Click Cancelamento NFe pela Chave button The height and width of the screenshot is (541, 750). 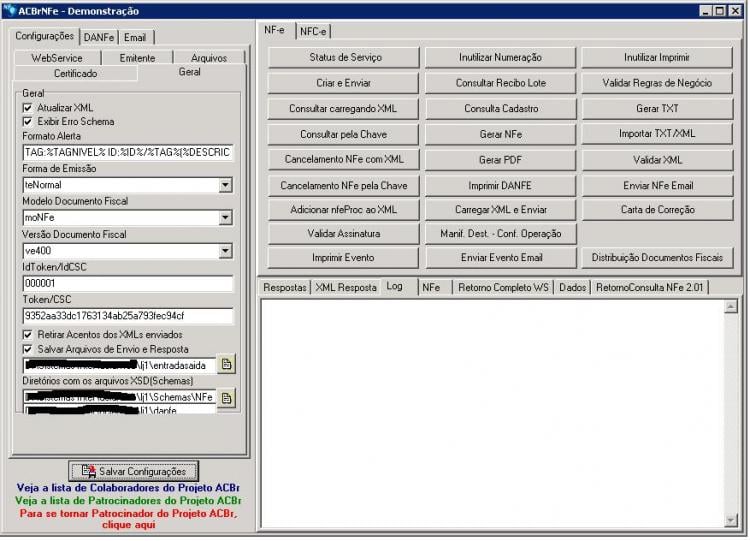(343, 186)
